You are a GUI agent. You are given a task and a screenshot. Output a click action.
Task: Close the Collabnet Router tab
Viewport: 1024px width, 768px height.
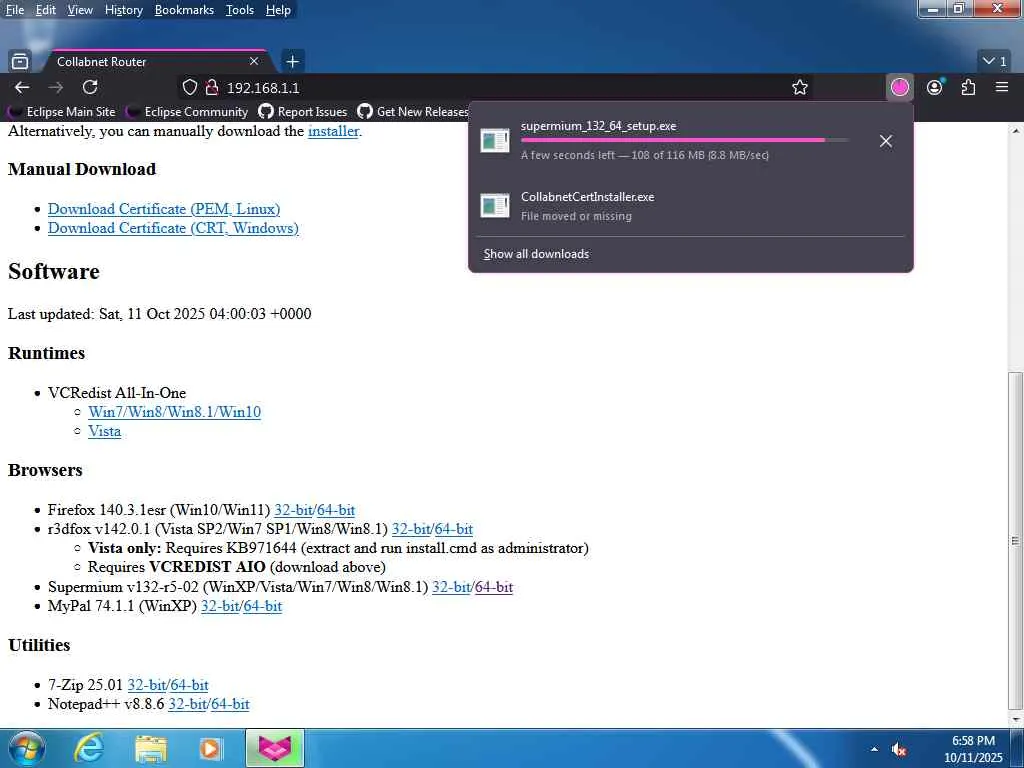coord(254,61)
